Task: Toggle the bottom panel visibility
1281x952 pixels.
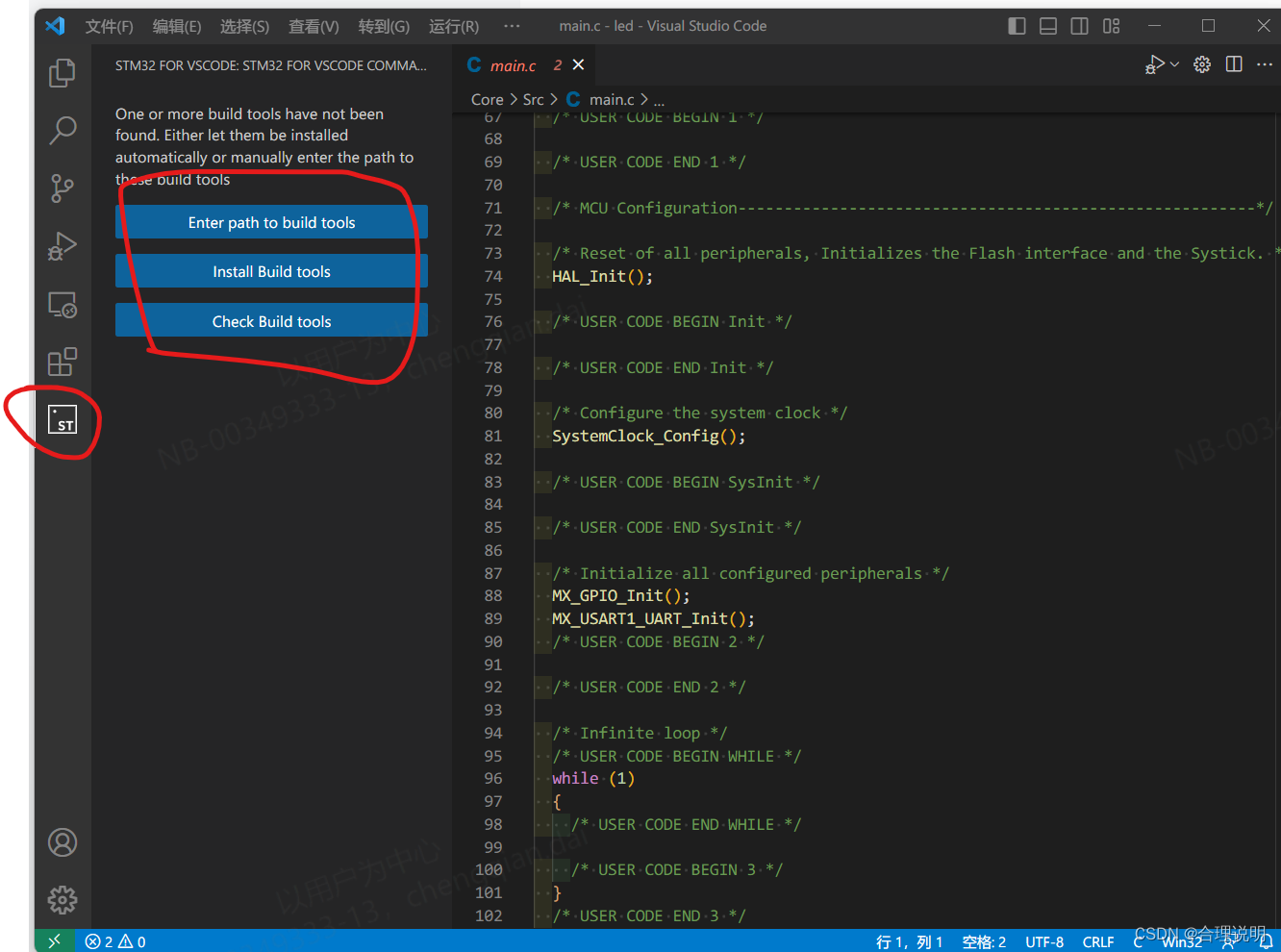Action: (x=1048, y=26)
